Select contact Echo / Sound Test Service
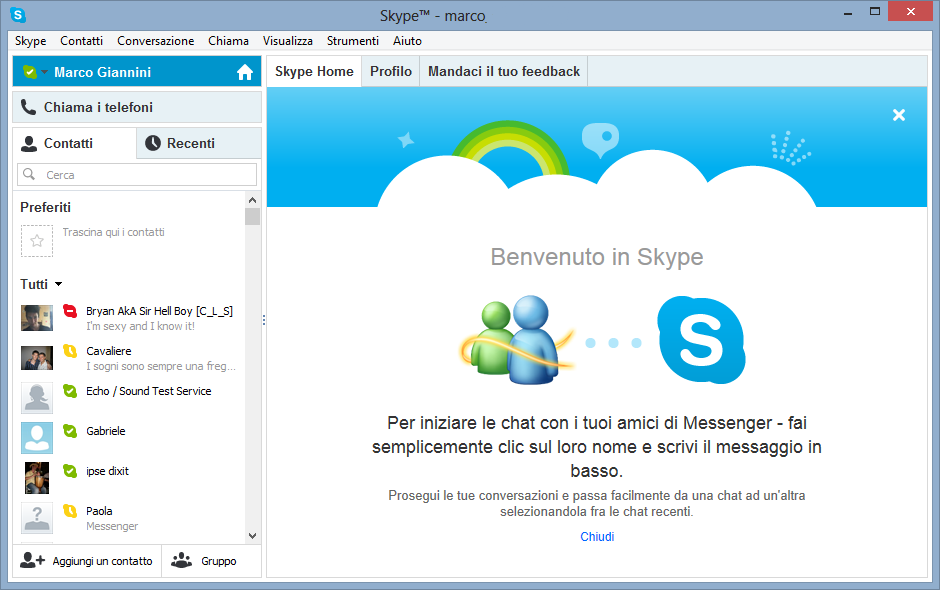Screen dimensions: 940x590 click(x=149, y=391)
